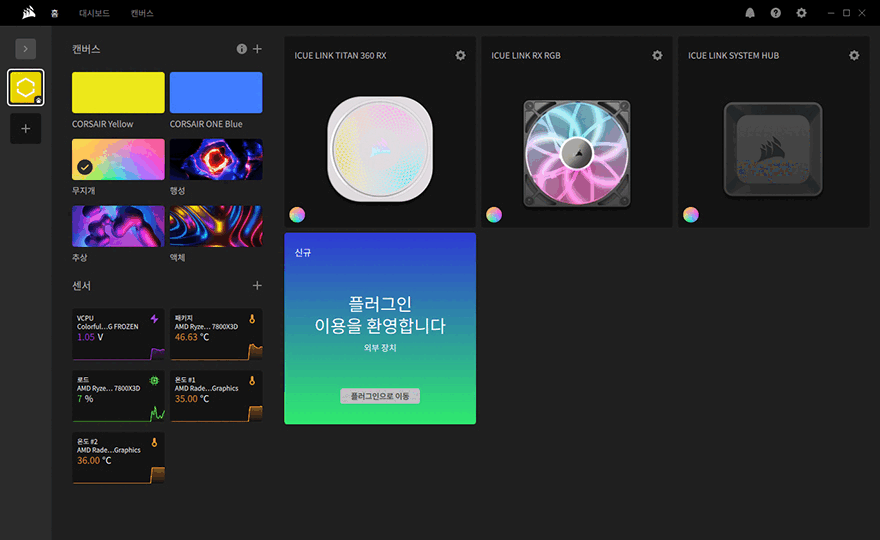This screenshot has width=880, height=540.
Task: Click the 센서 section heading
Action: click(81, 286)
